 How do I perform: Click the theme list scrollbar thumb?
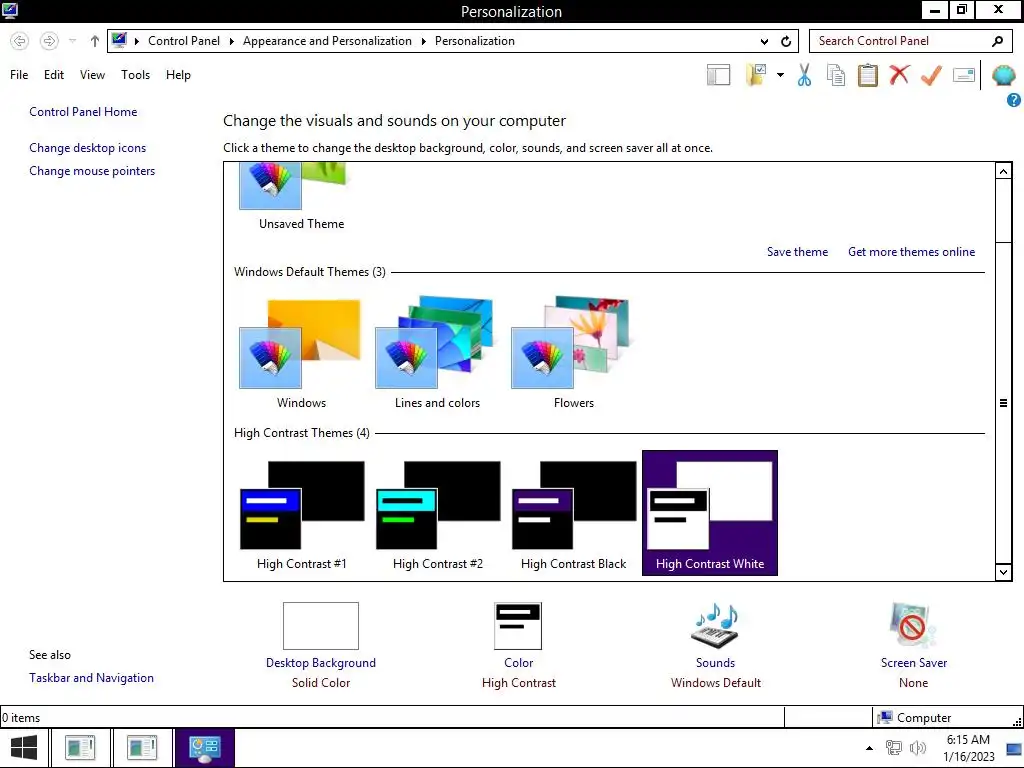pos(1003,403)
